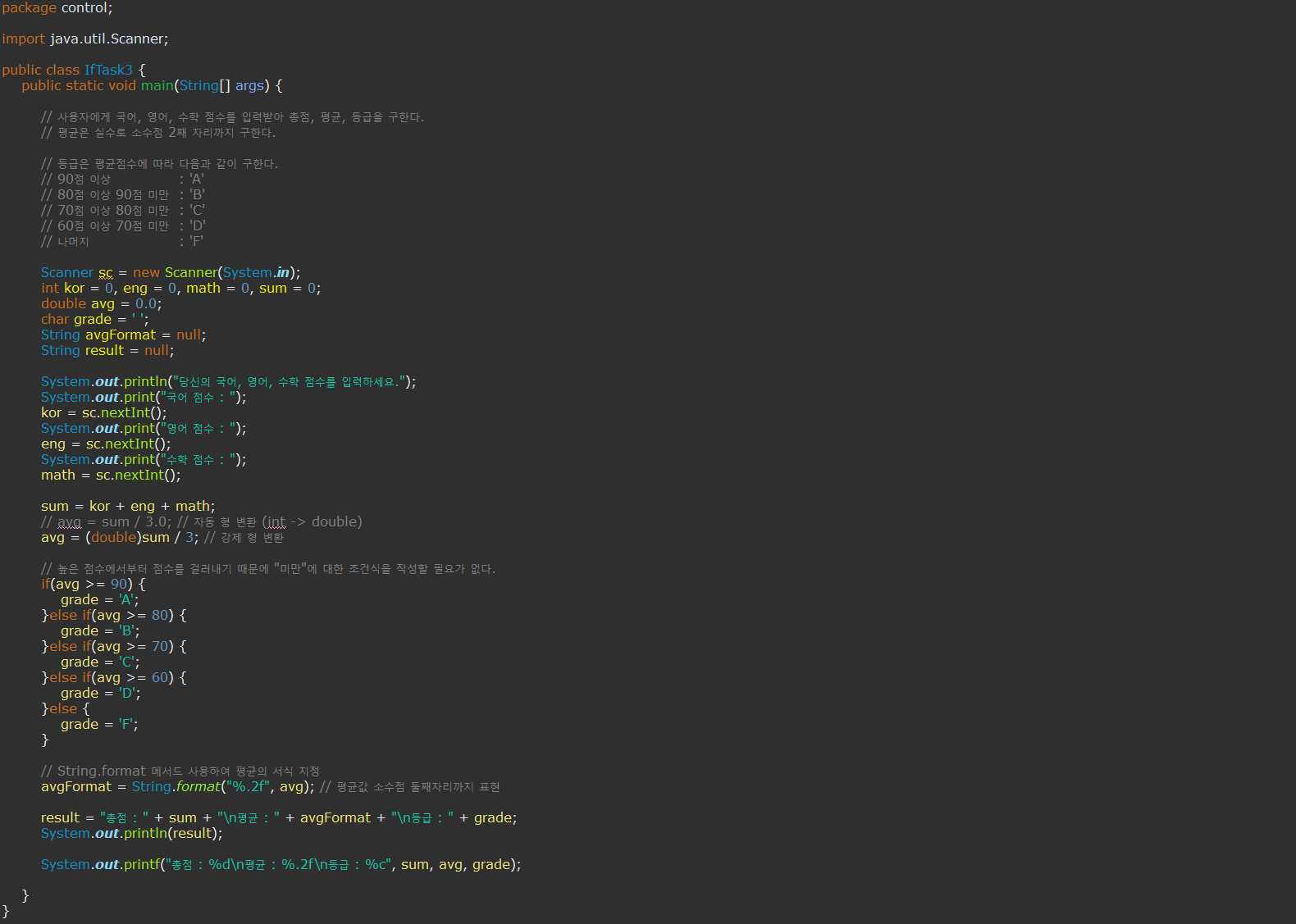Click the 'package control;' line
The width and height of the screenshot is (1296, 924).
pos(57,8)
